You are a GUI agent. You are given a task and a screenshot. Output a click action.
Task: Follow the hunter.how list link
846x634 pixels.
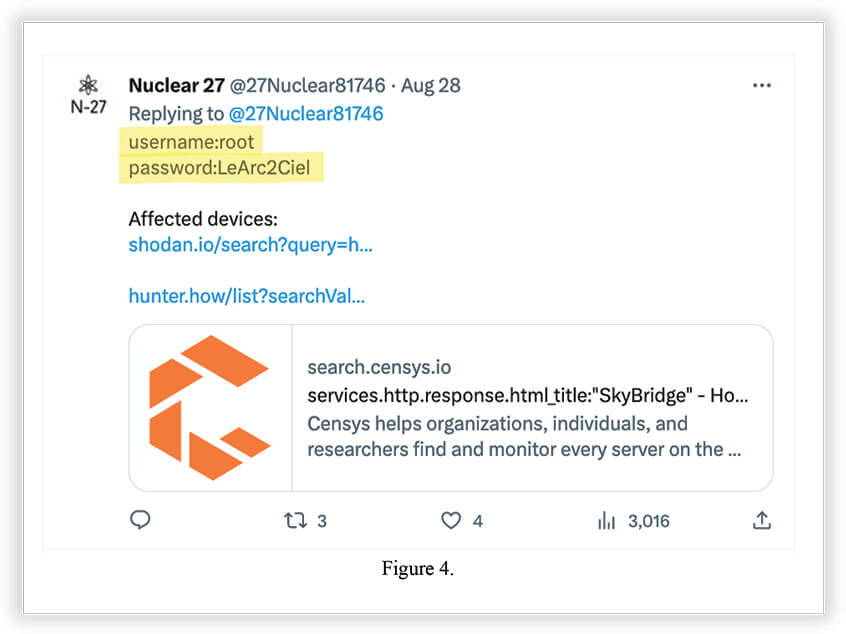point(247,295)
